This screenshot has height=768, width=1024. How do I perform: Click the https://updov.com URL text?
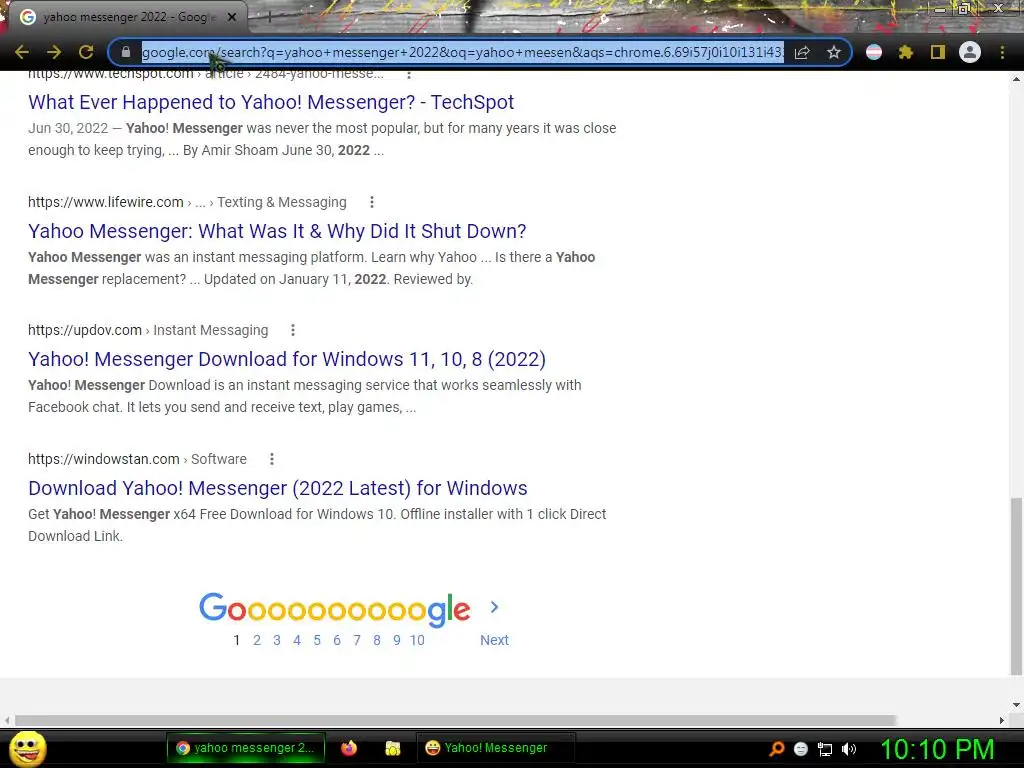85,330
